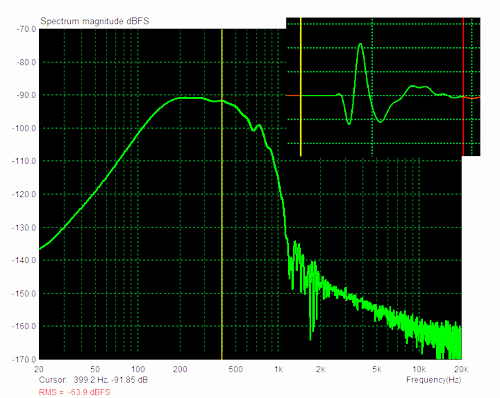Click the -170.0 label at axis bottom

pos(24,359)
